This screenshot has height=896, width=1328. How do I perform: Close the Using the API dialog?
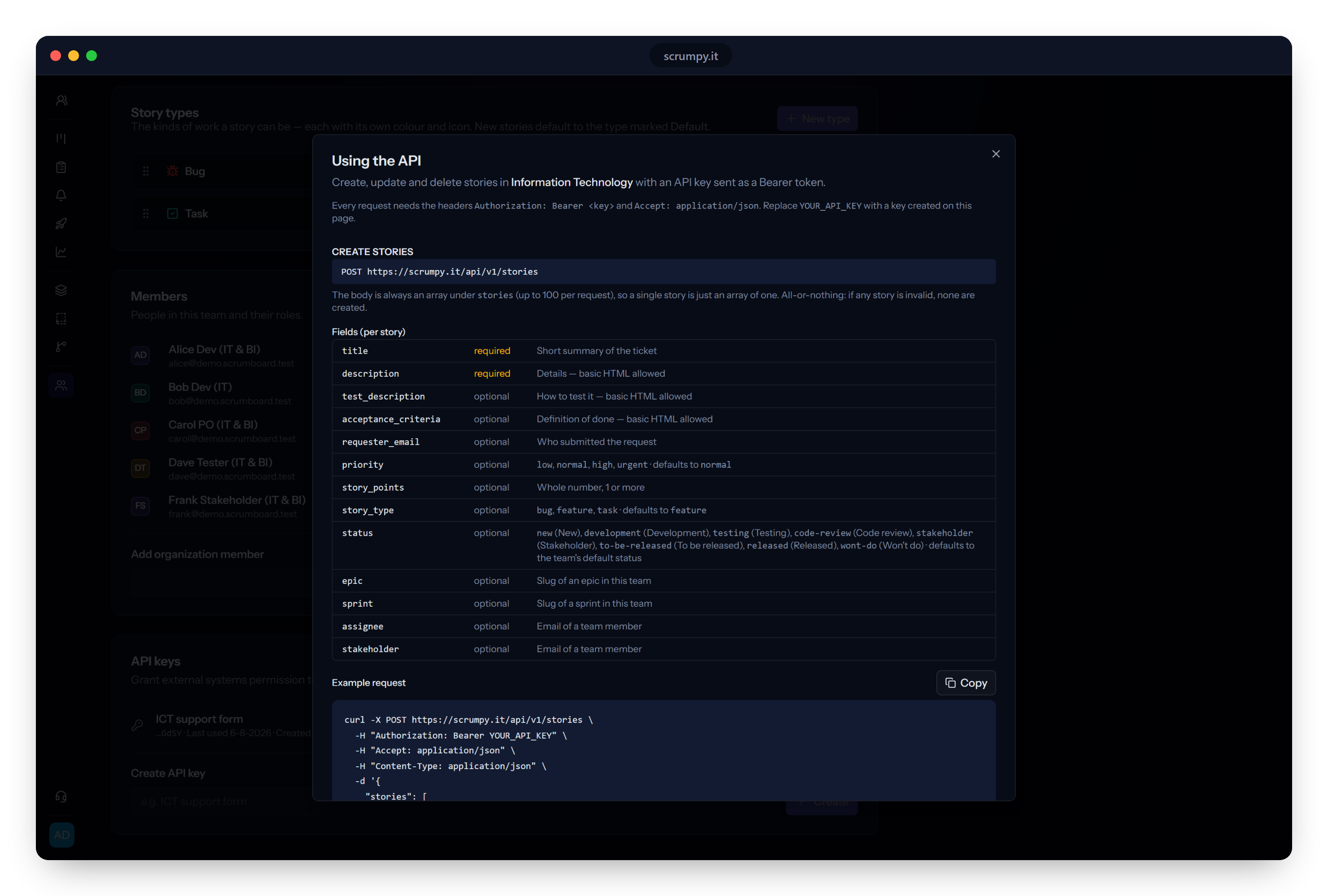click(996, 154)
